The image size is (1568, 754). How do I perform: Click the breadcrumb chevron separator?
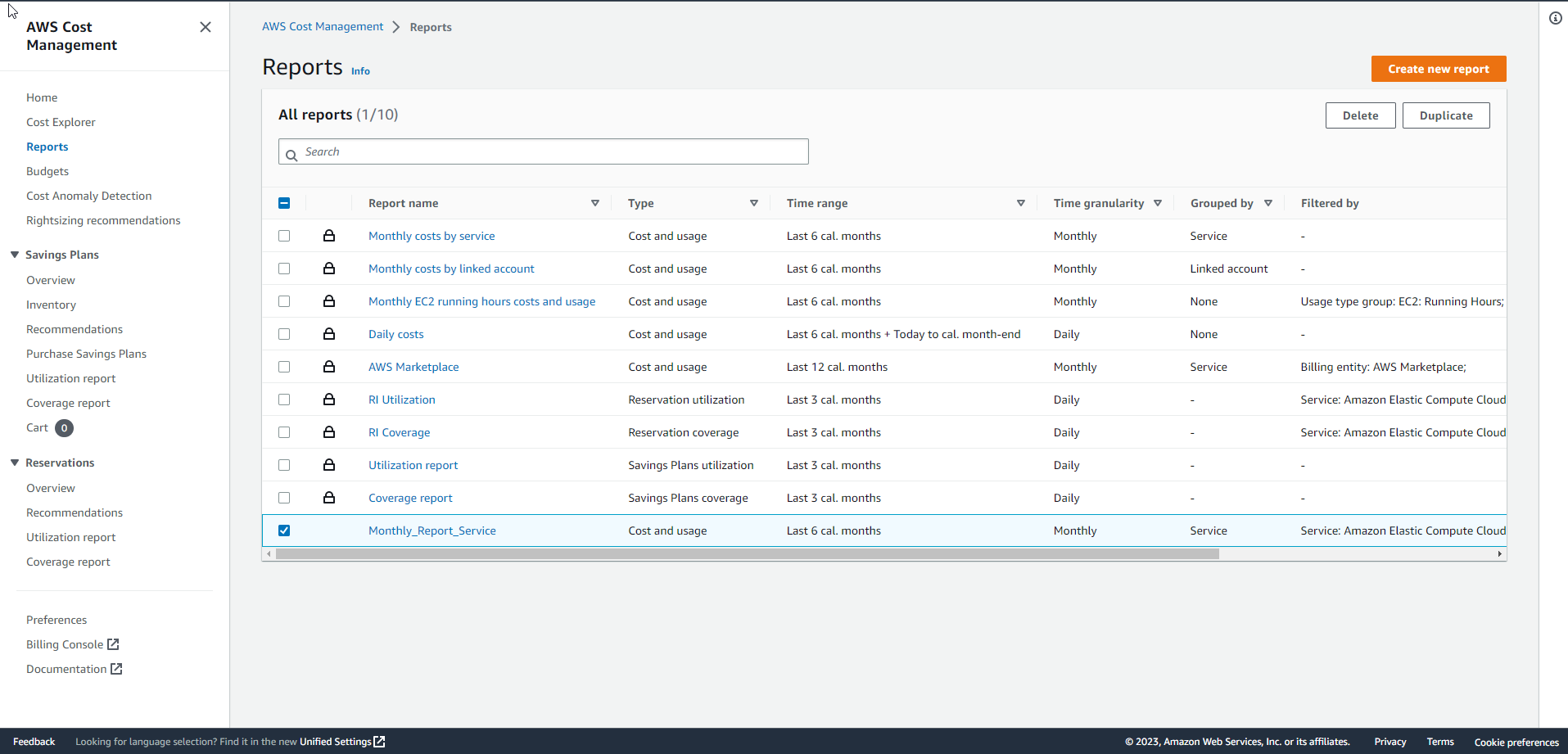tap(396, 27)
